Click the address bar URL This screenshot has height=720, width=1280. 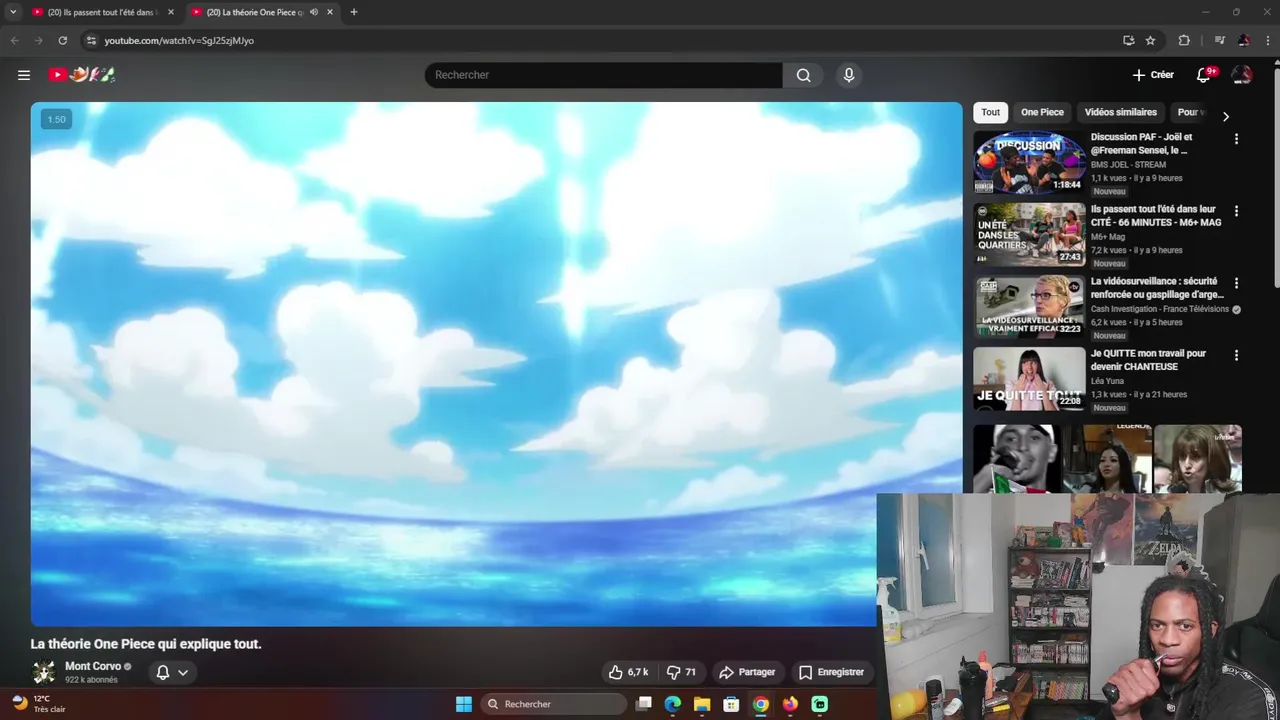pyautogui.click(x=179, y=41)
